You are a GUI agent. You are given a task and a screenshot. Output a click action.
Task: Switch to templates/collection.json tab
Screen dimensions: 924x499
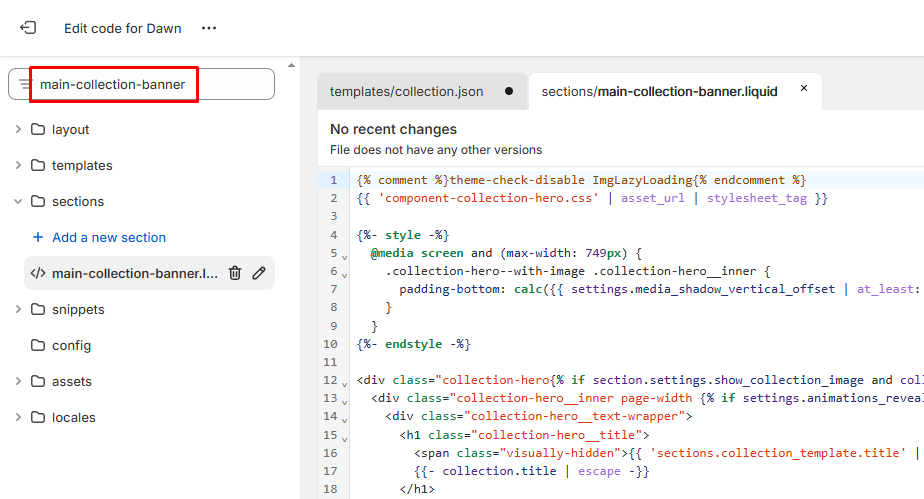point(422,91)
